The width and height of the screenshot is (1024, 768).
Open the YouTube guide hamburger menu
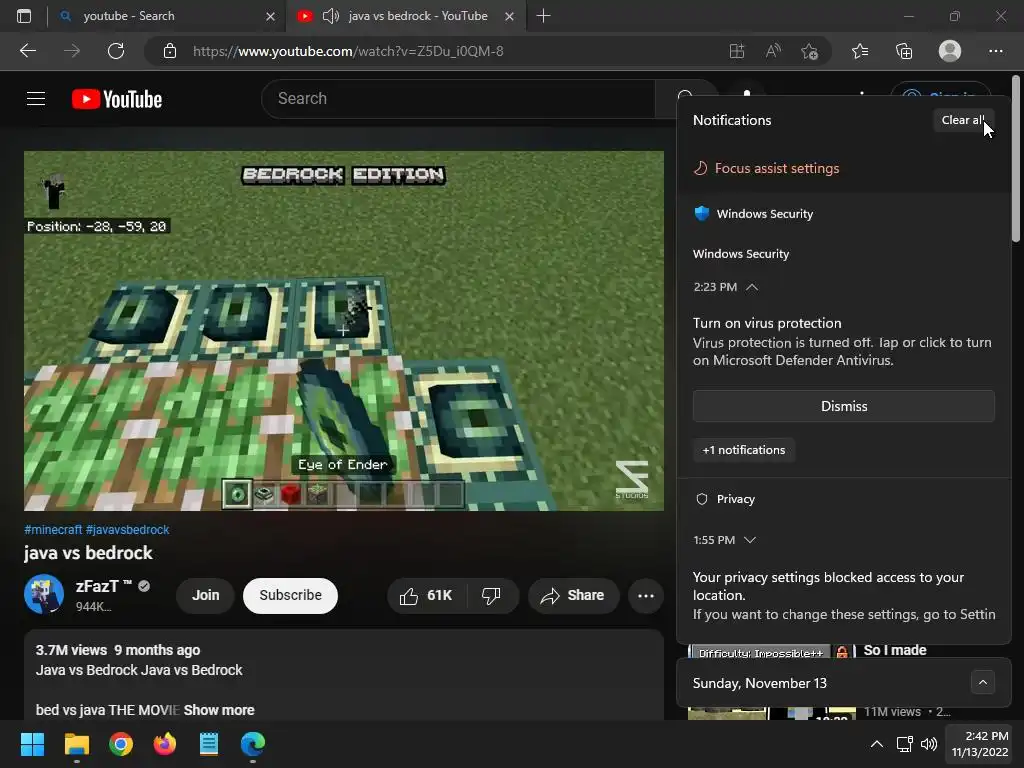click(x=36, y=99)
